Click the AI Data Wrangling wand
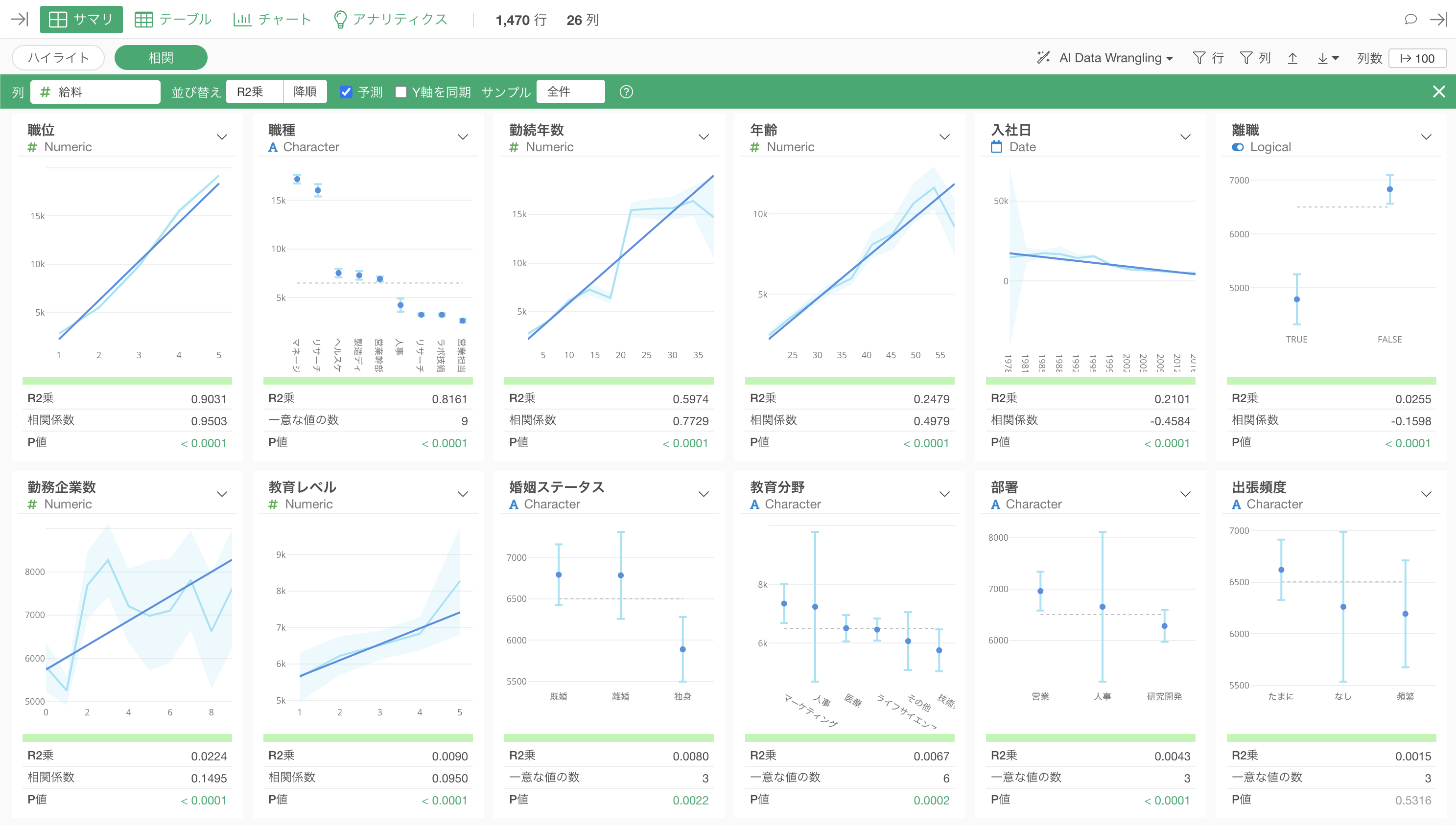The image size is (1456, 825). 1043,58
